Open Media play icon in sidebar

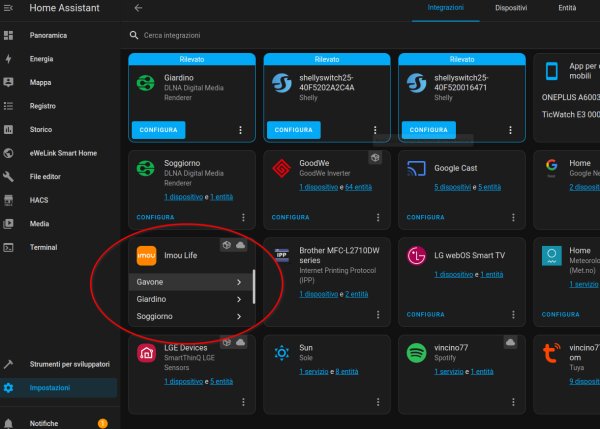click(8, 223)
